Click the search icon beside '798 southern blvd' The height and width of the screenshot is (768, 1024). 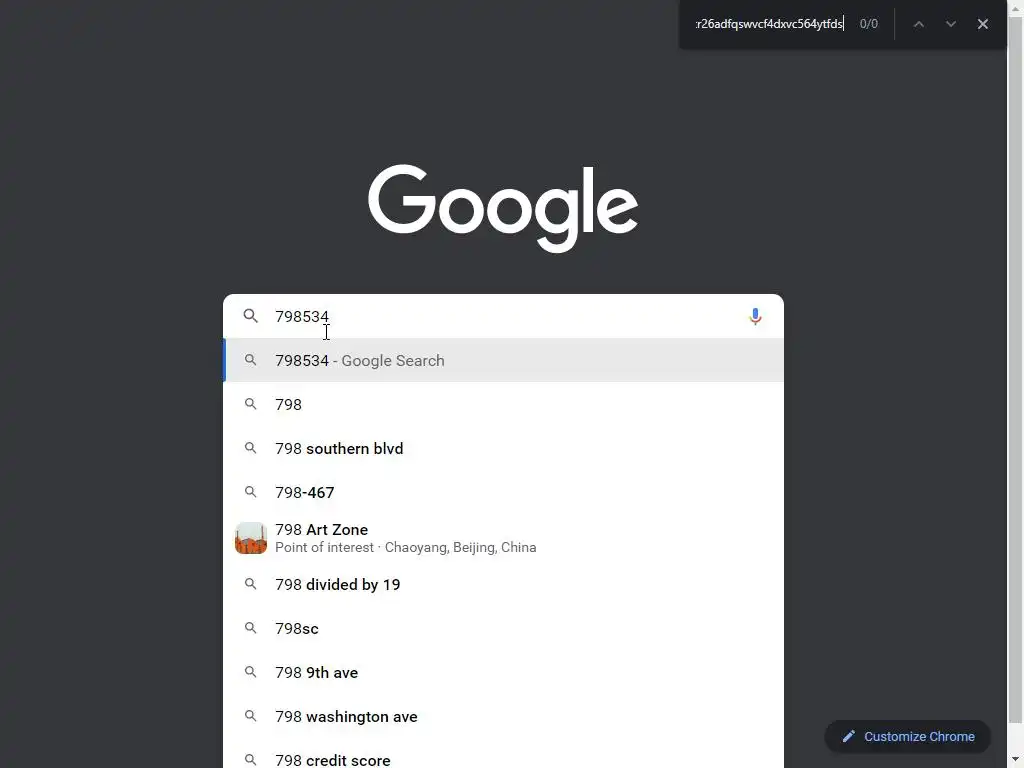point(251,448)
